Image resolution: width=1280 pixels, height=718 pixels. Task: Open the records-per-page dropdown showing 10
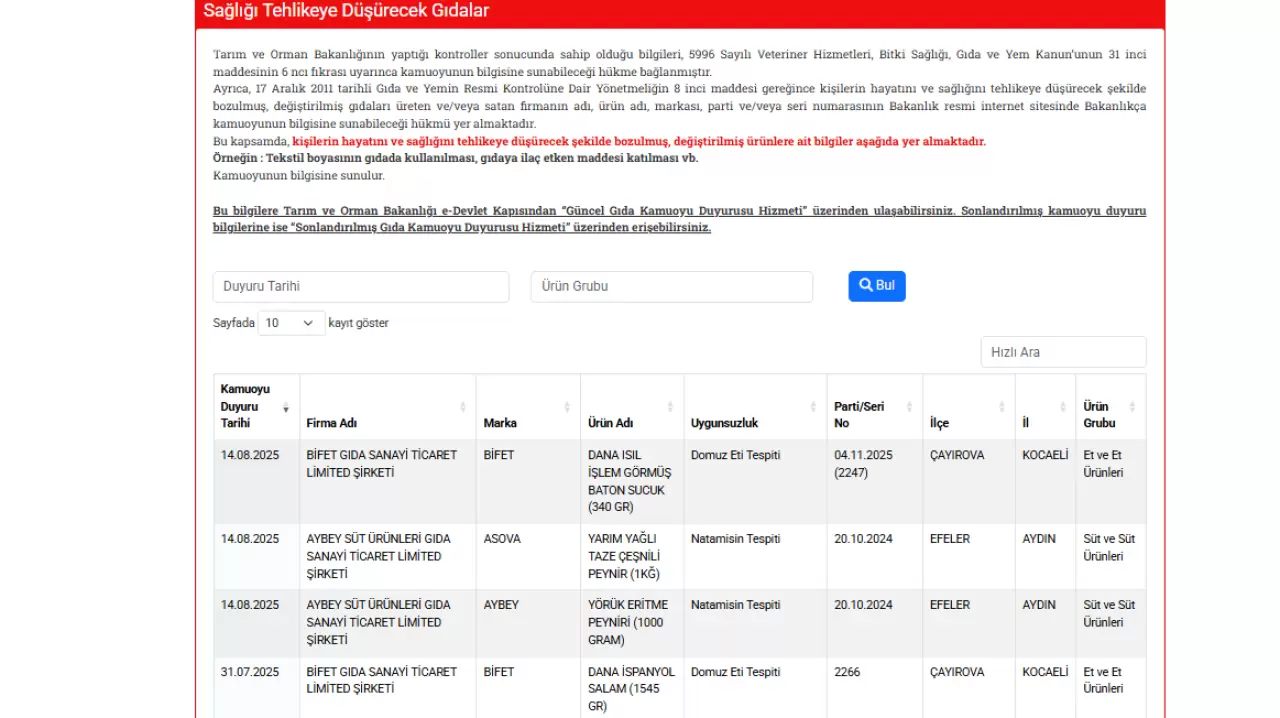click(291, 323)
